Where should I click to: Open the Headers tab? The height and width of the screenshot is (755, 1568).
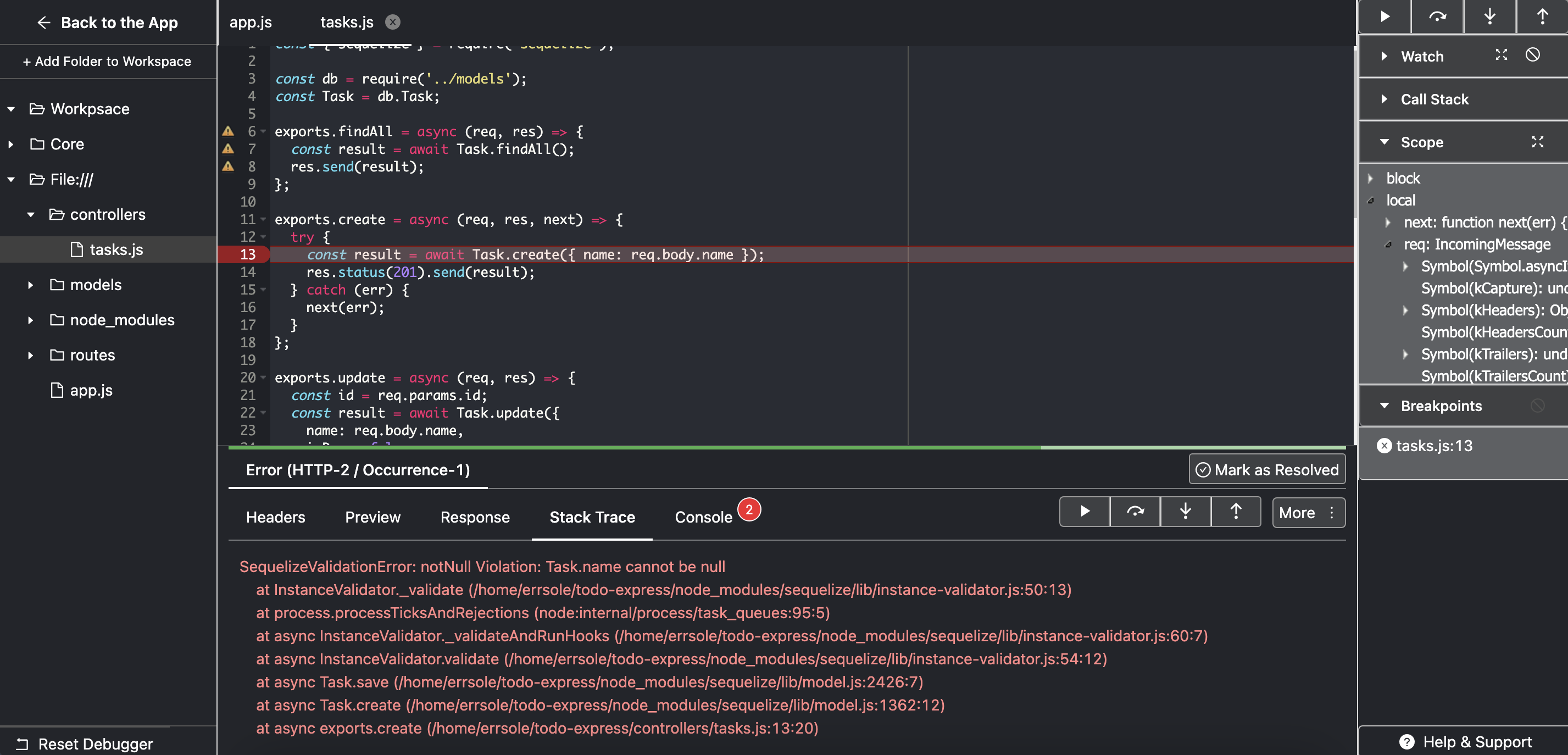click(x=275, y=517)
